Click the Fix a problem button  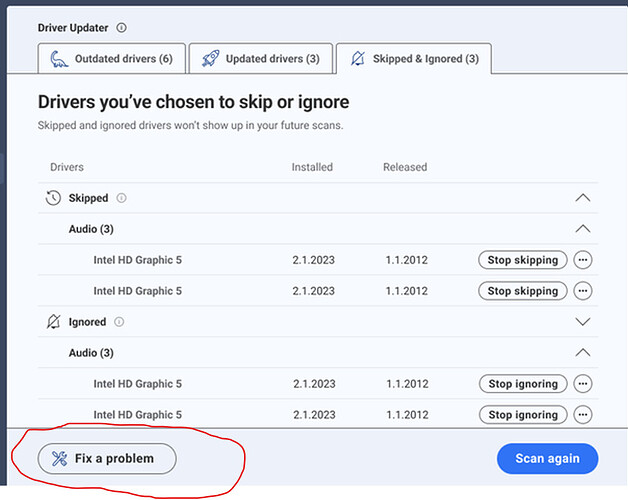point(107,459)
